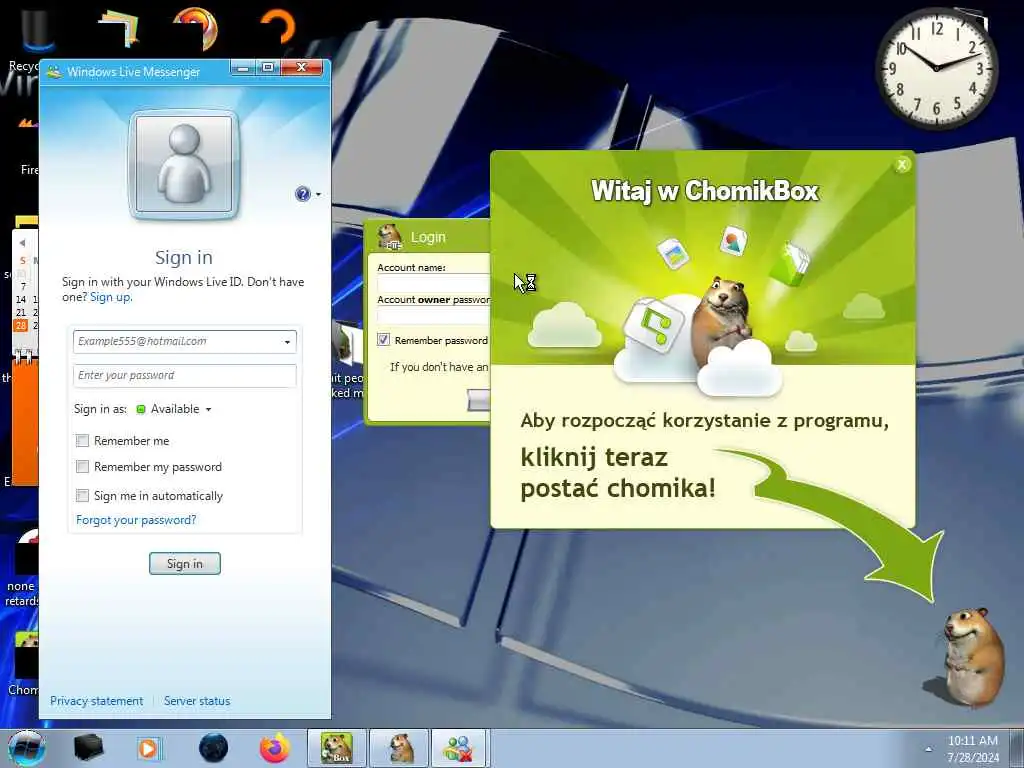Open the Windows Start orb

click(26, 748)
